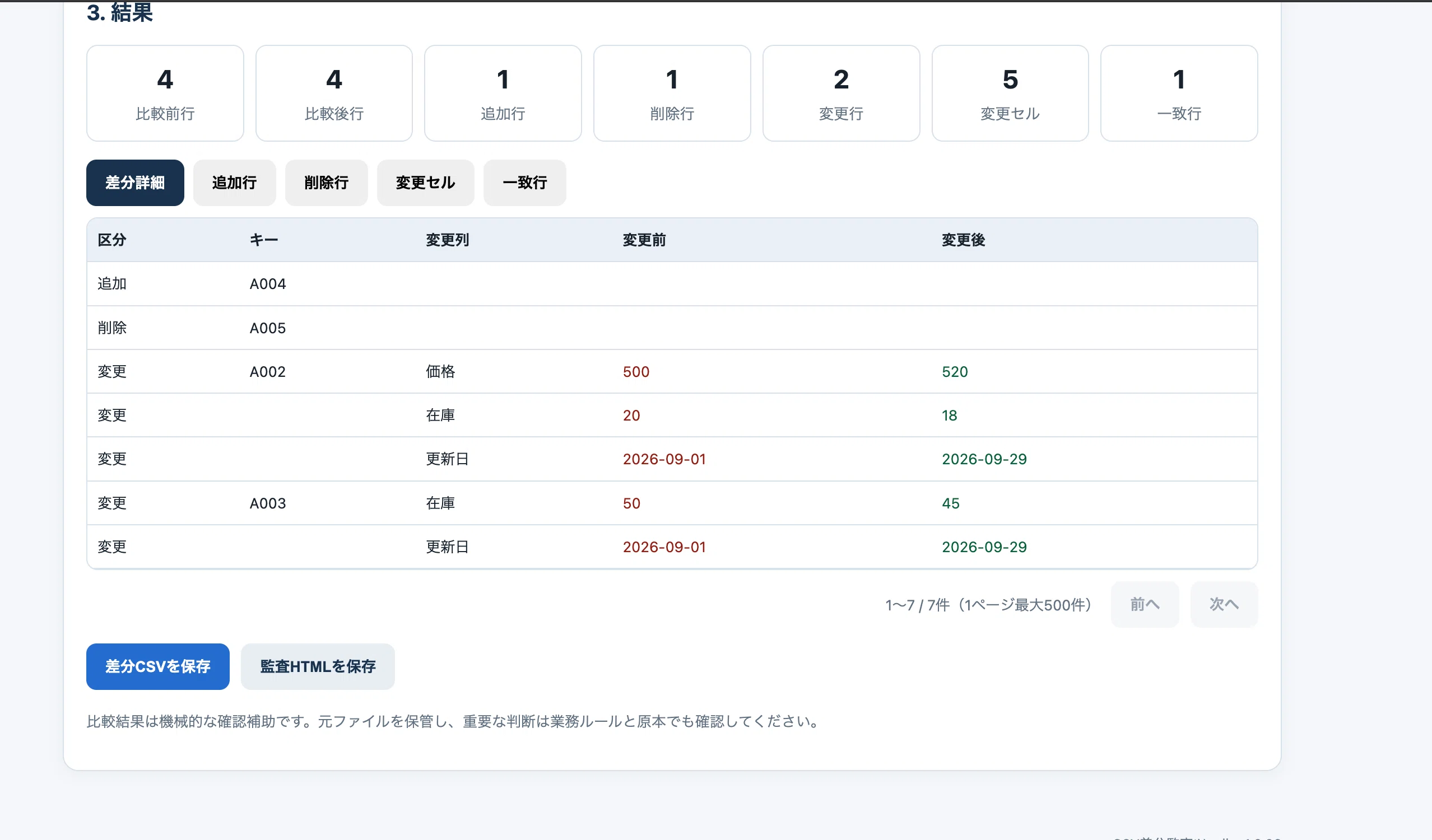The width and height of the screenshot is (1432, 840).
Task: Show the 一致行 tab
Action: (x=524, y=183)
